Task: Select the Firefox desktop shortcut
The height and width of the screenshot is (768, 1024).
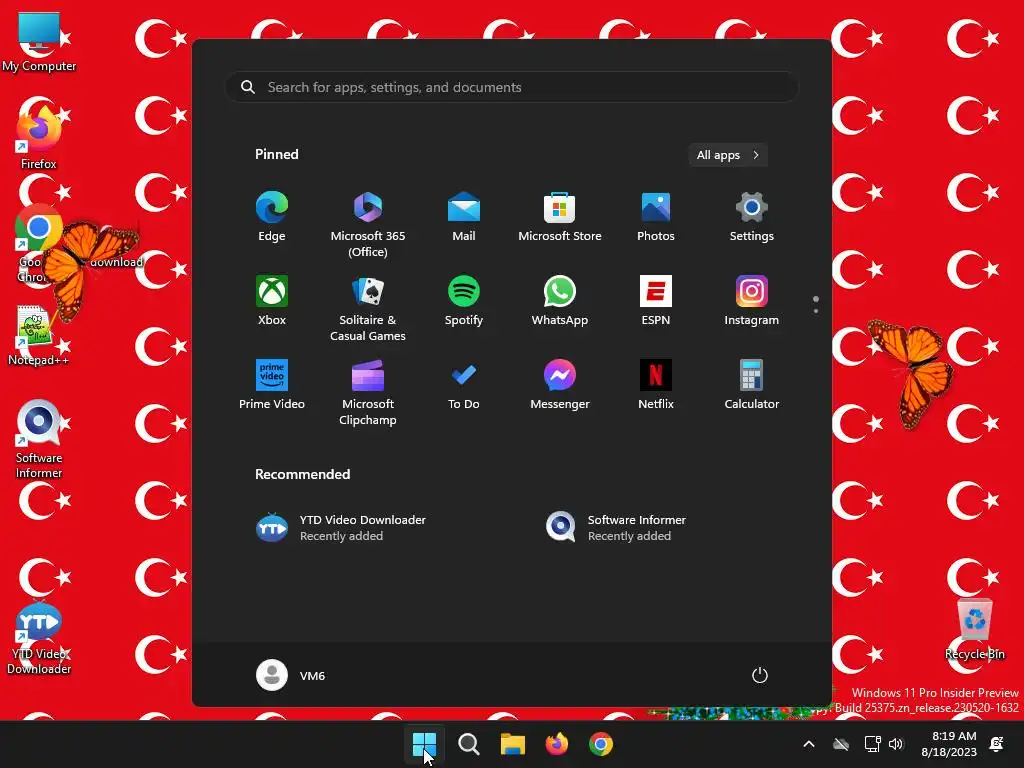Action: click(x=39, y=138)
